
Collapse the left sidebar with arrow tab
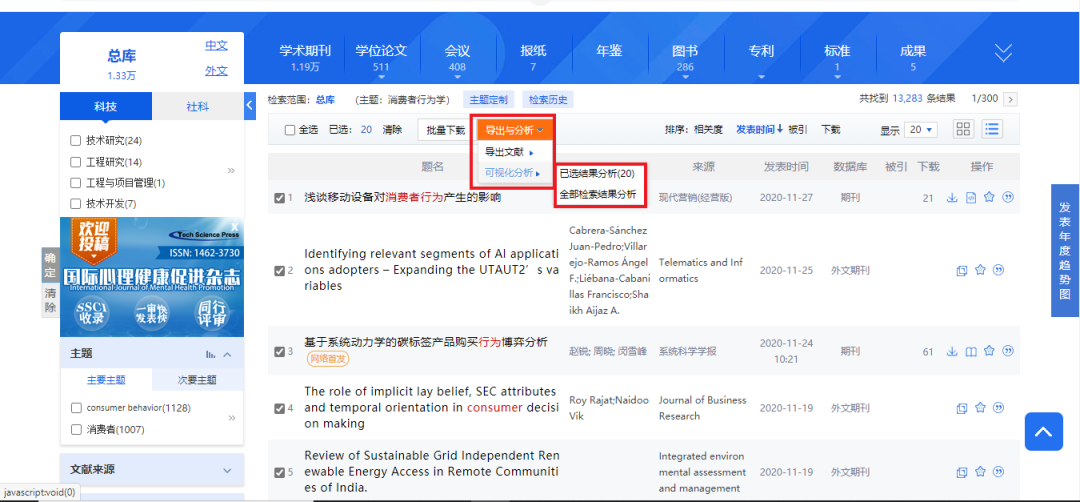coord(249,105)
